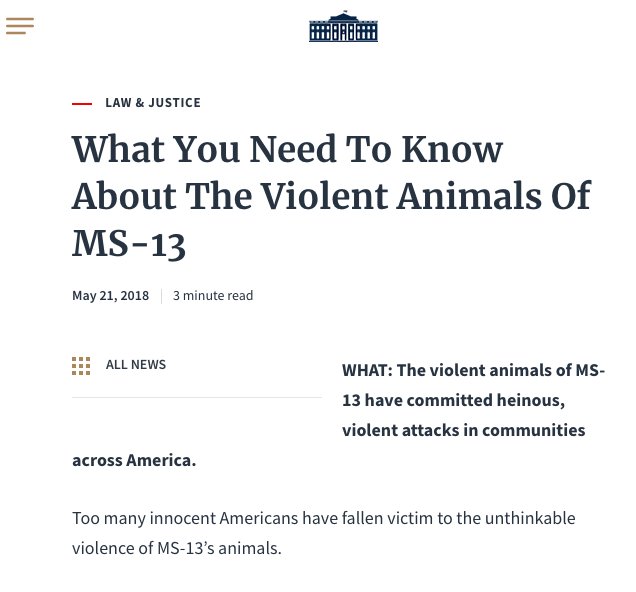Click the line starting "Too many innocent Americans"
636x592 pixels.
(324, 518)
